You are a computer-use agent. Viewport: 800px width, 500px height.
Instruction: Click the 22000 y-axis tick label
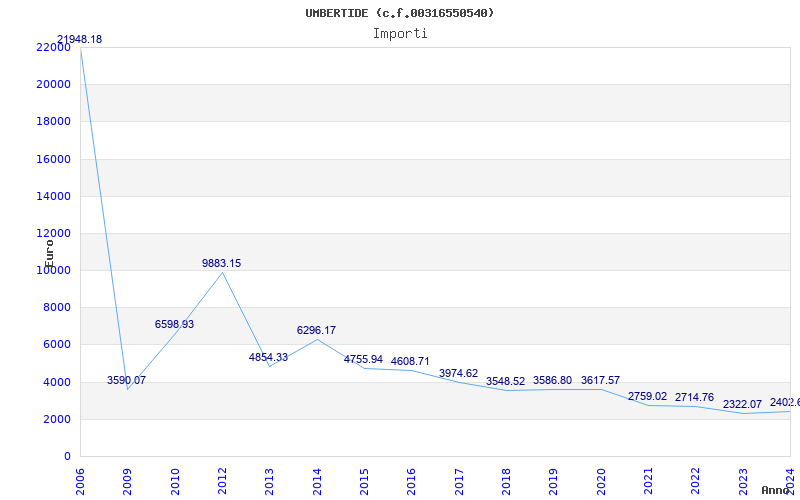[x=53, y=47]
